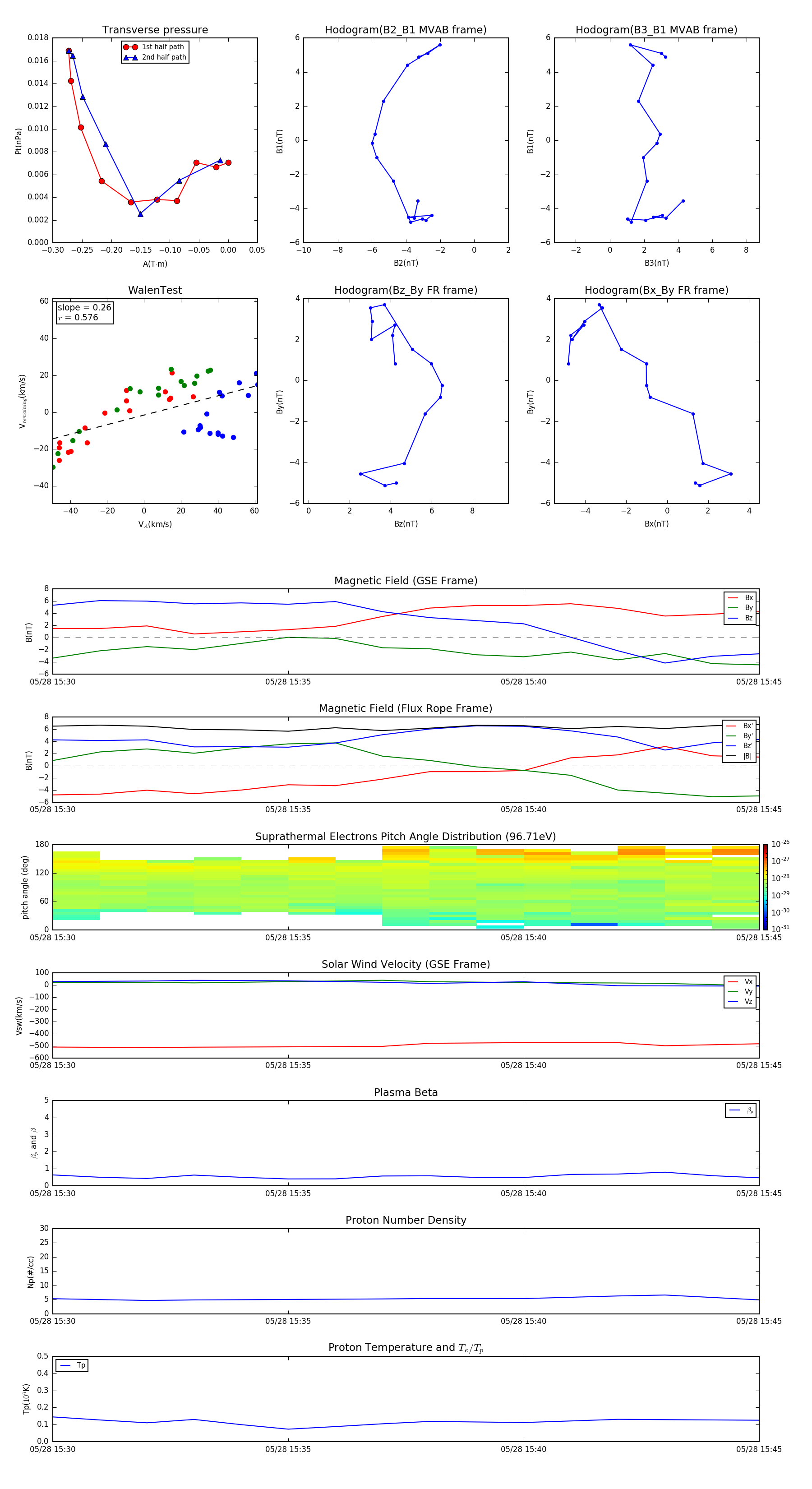This screenshot has width=812, height=1489.
Task: Select the "05/28 15:30" tick under Proton Number Density
Action: [x=53, y=1321]
